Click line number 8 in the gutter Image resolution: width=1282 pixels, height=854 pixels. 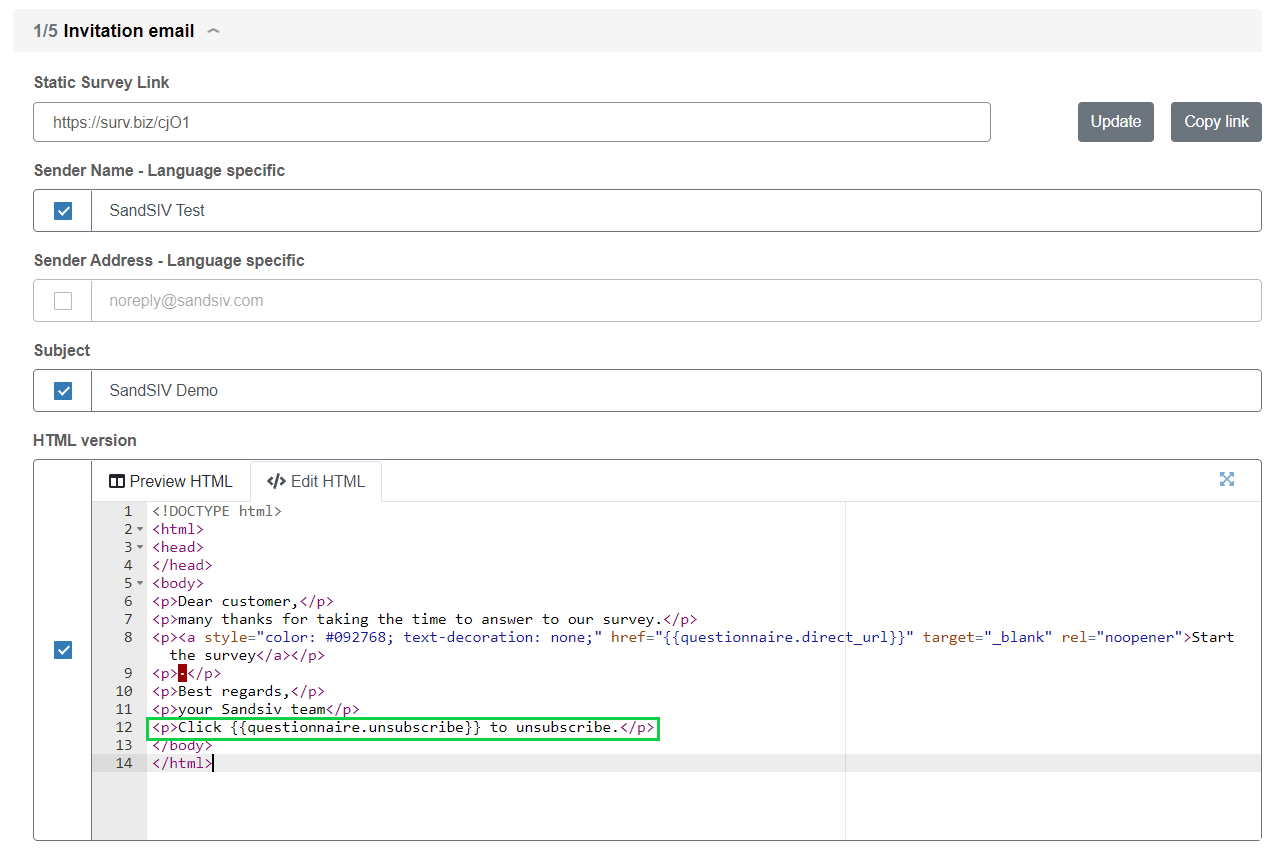(128, 637)
